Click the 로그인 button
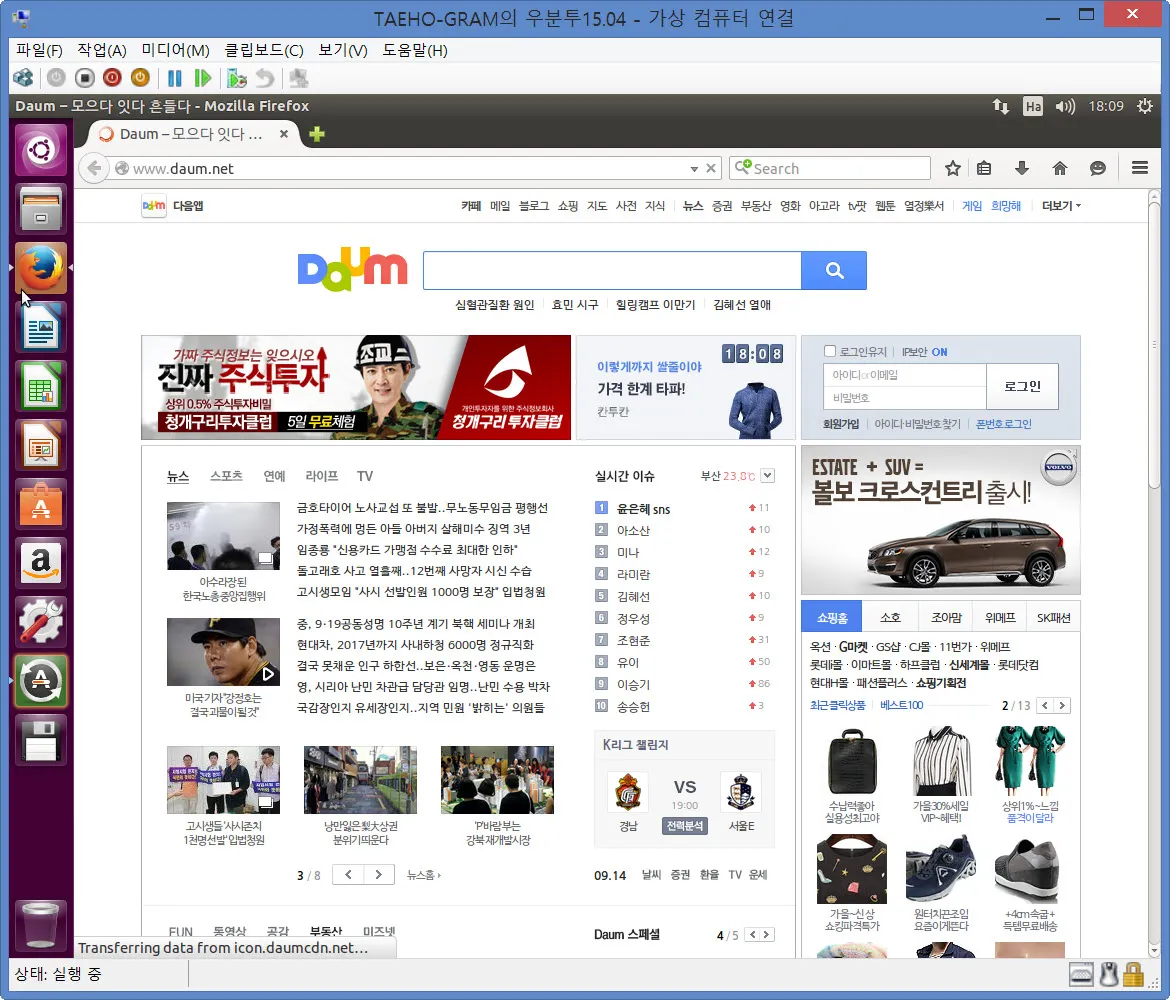Image resolution: width=1170 pixels, height=1000 pixels. (1022, 386)
